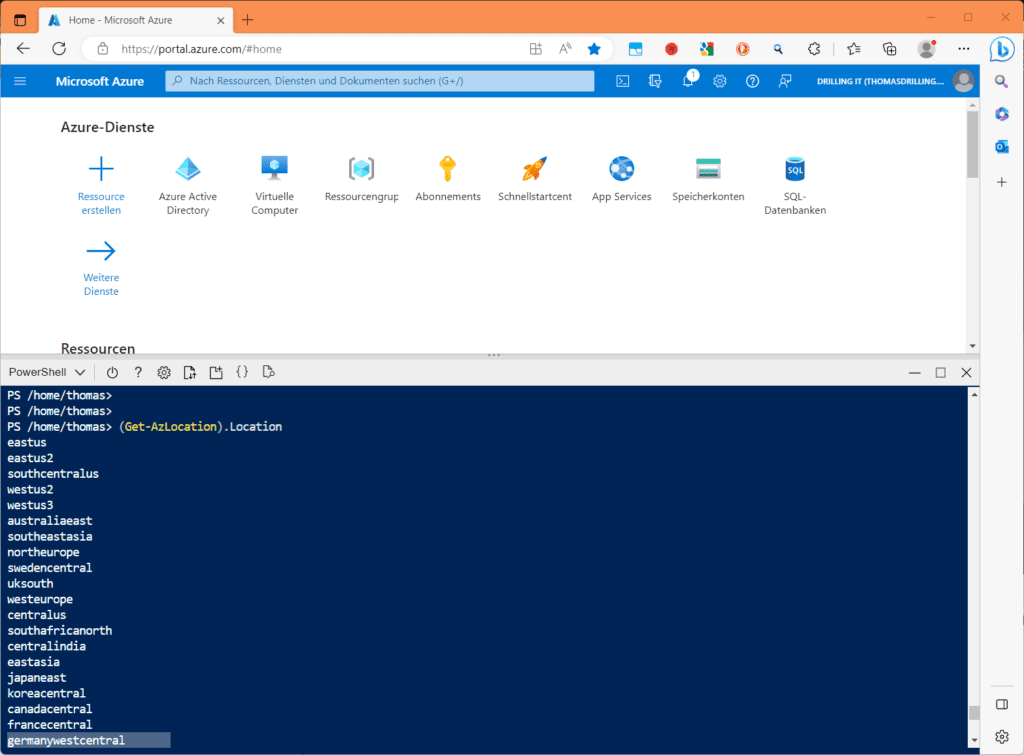Open web preview icon in Cloud Shell
The height and width of the screenshot is (755, 1024).
pos(268,372)
